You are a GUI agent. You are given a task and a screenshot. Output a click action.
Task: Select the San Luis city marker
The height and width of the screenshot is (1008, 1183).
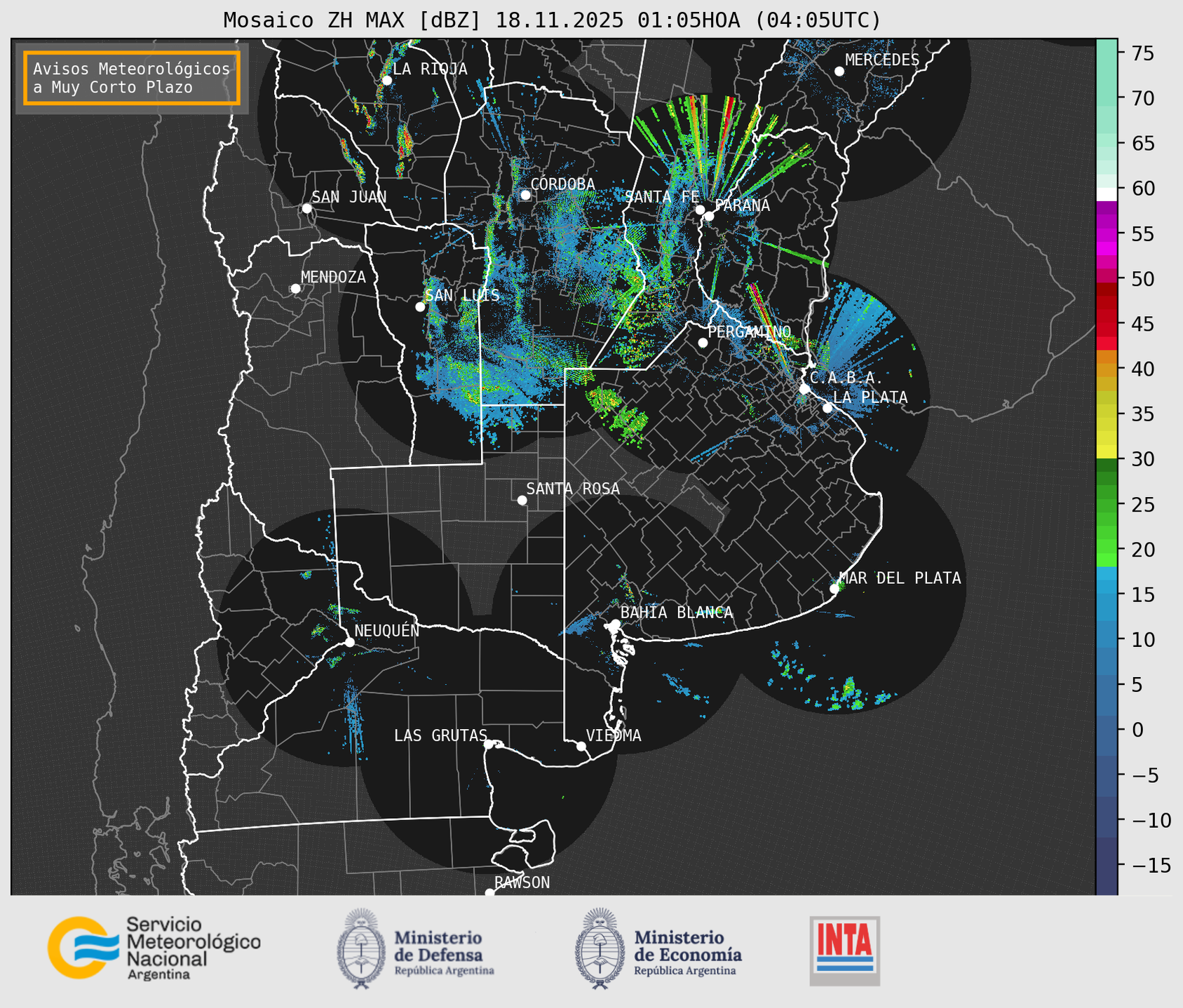(420, 307)
